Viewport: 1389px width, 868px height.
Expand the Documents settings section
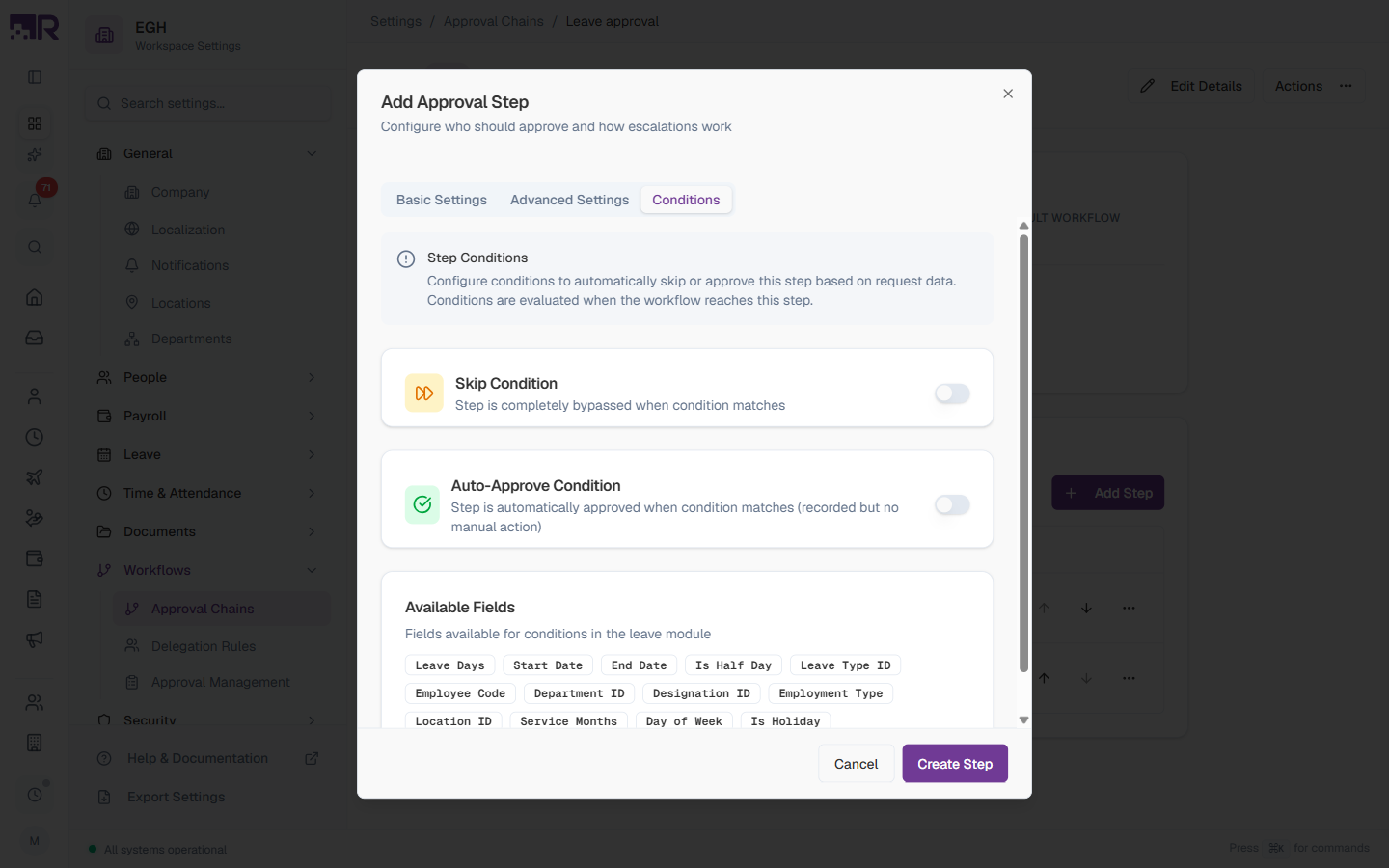(207, 531)
